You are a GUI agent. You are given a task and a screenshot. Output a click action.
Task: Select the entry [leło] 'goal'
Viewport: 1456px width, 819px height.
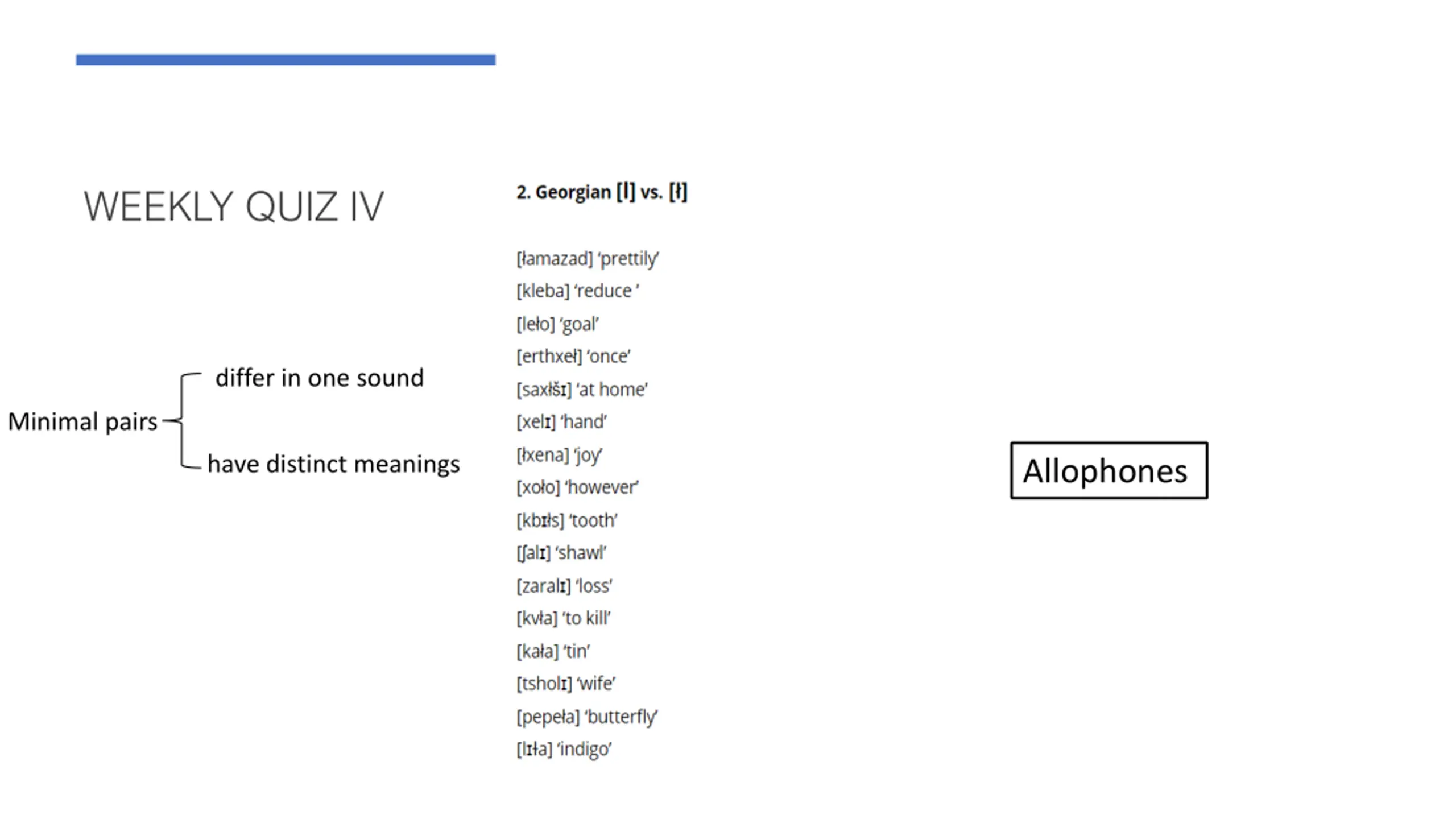click(557, 324)
